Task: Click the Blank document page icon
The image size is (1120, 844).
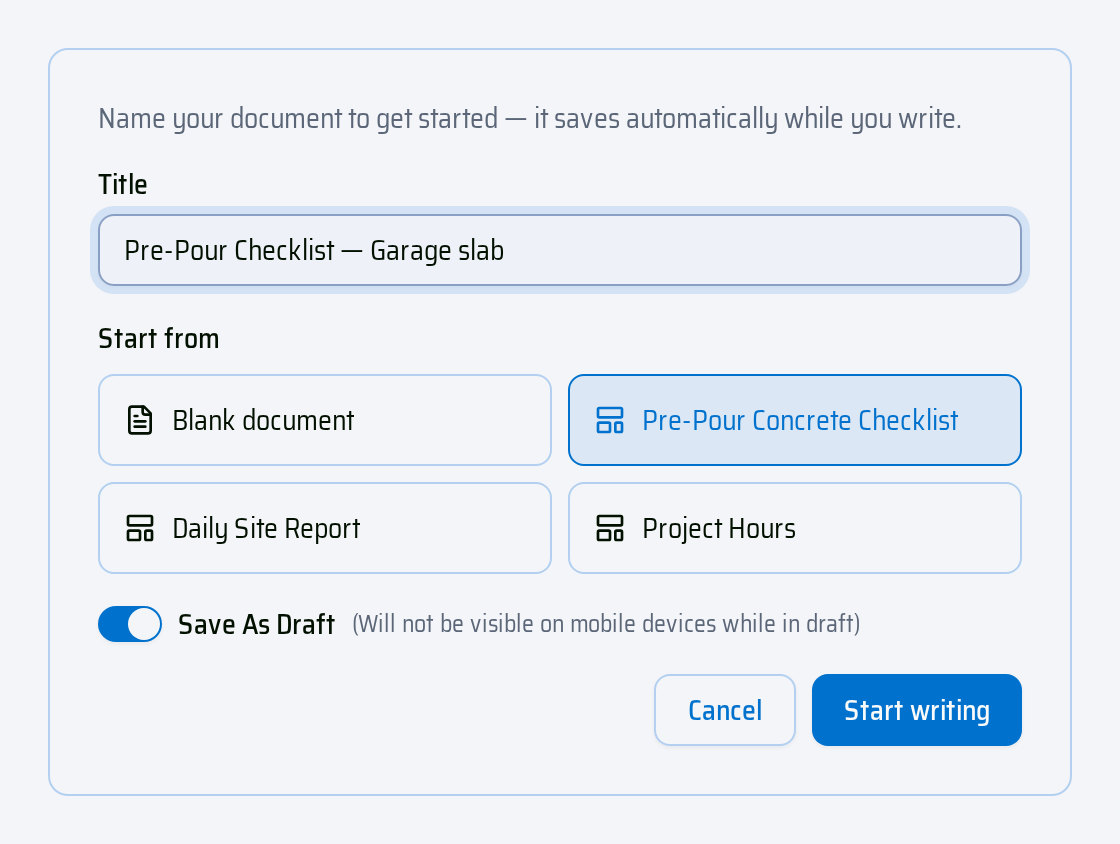Action: click(140, 420)
